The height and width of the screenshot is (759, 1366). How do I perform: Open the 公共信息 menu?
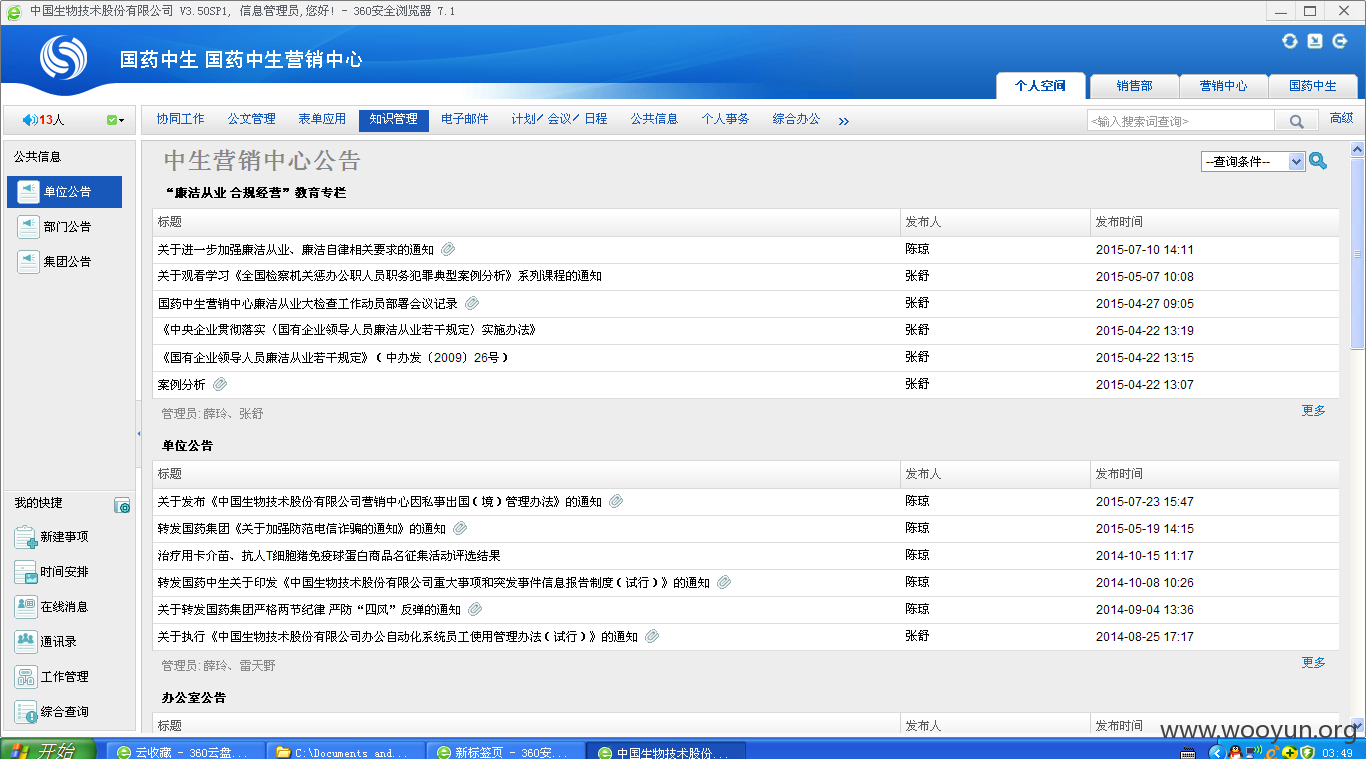pyautogui.click(x=654, y=119)
